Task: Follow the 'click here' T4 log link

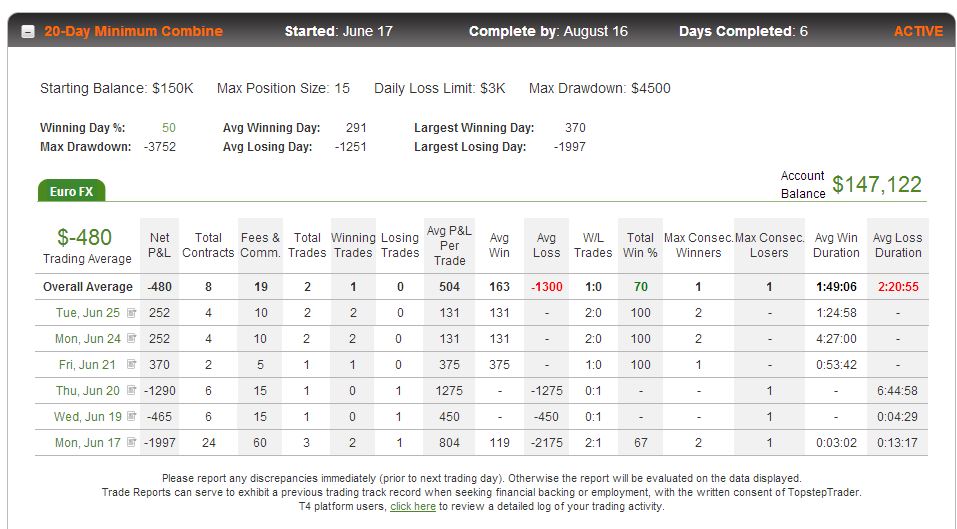Action: [x=413, y=506]
